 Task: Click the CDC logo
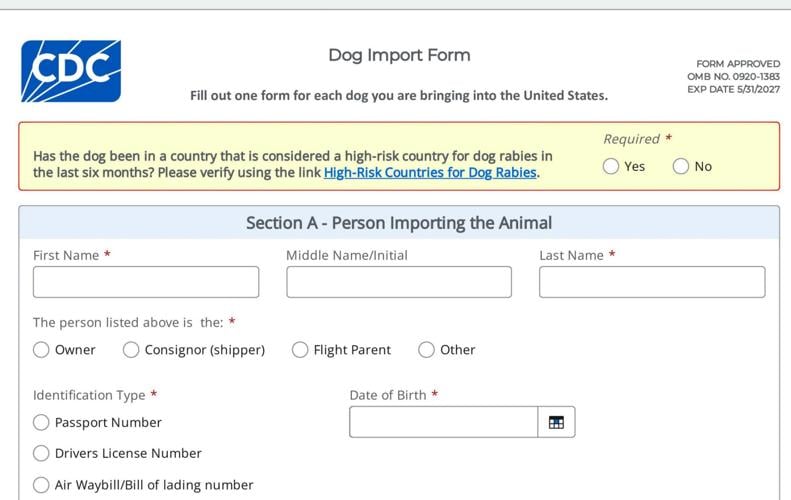[x=71, y=71]
